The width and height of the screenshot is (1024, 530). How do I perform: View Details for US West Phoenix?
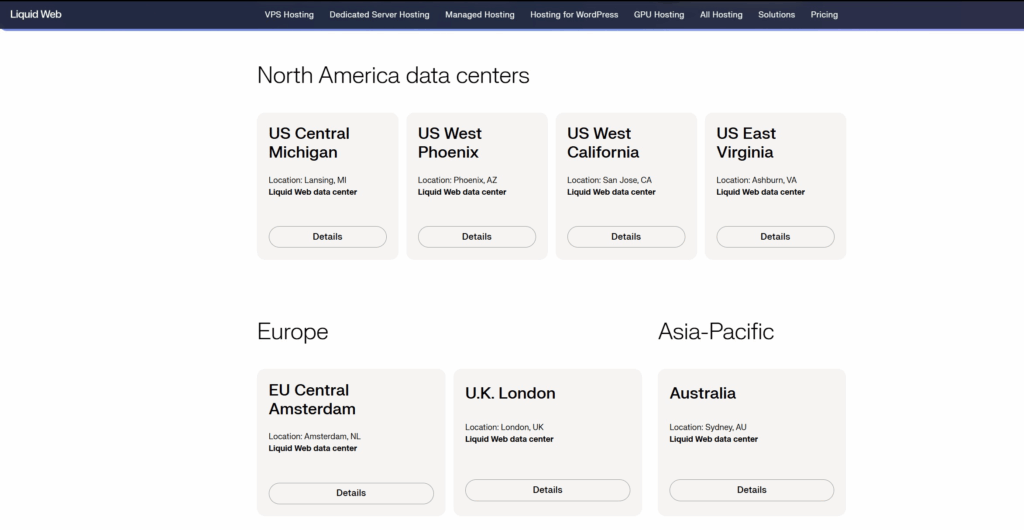476,237
